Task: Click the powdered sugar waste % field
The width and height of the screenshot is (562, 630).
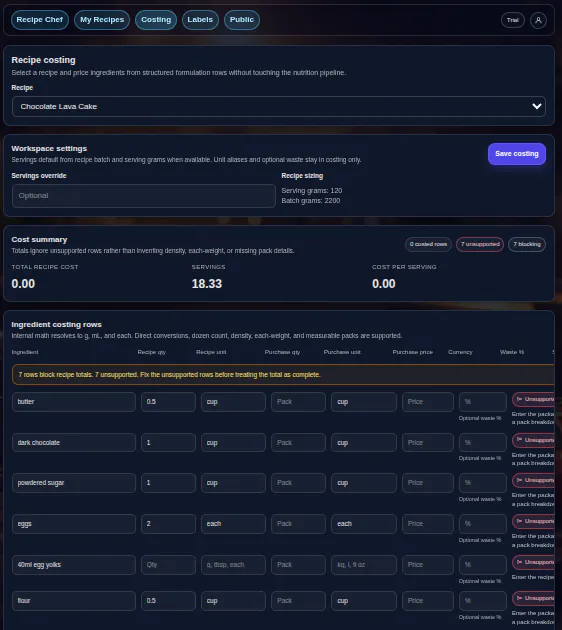Action: 482,483
